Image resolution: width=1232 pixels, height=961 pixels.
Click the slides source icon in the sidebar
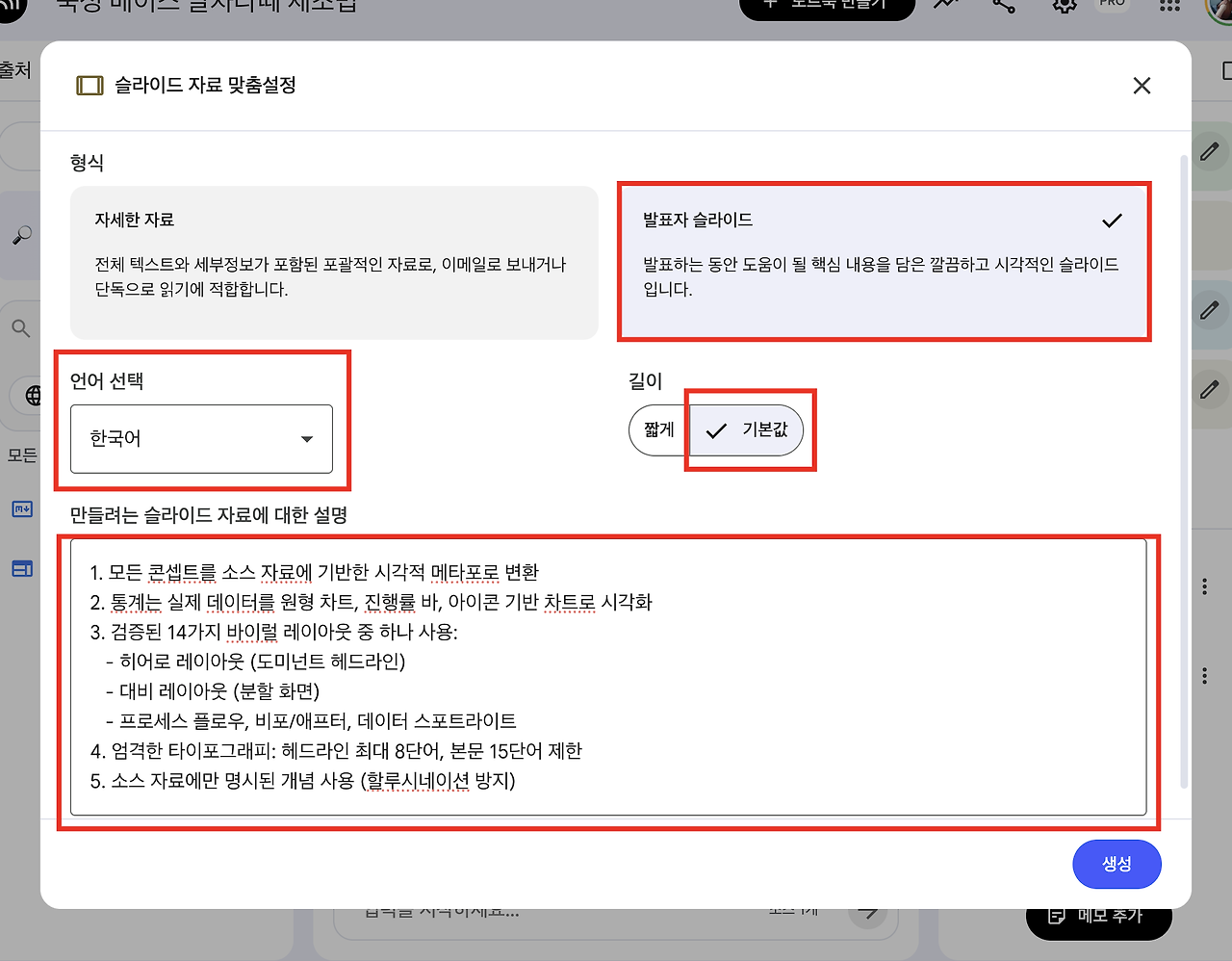point(21,568)
